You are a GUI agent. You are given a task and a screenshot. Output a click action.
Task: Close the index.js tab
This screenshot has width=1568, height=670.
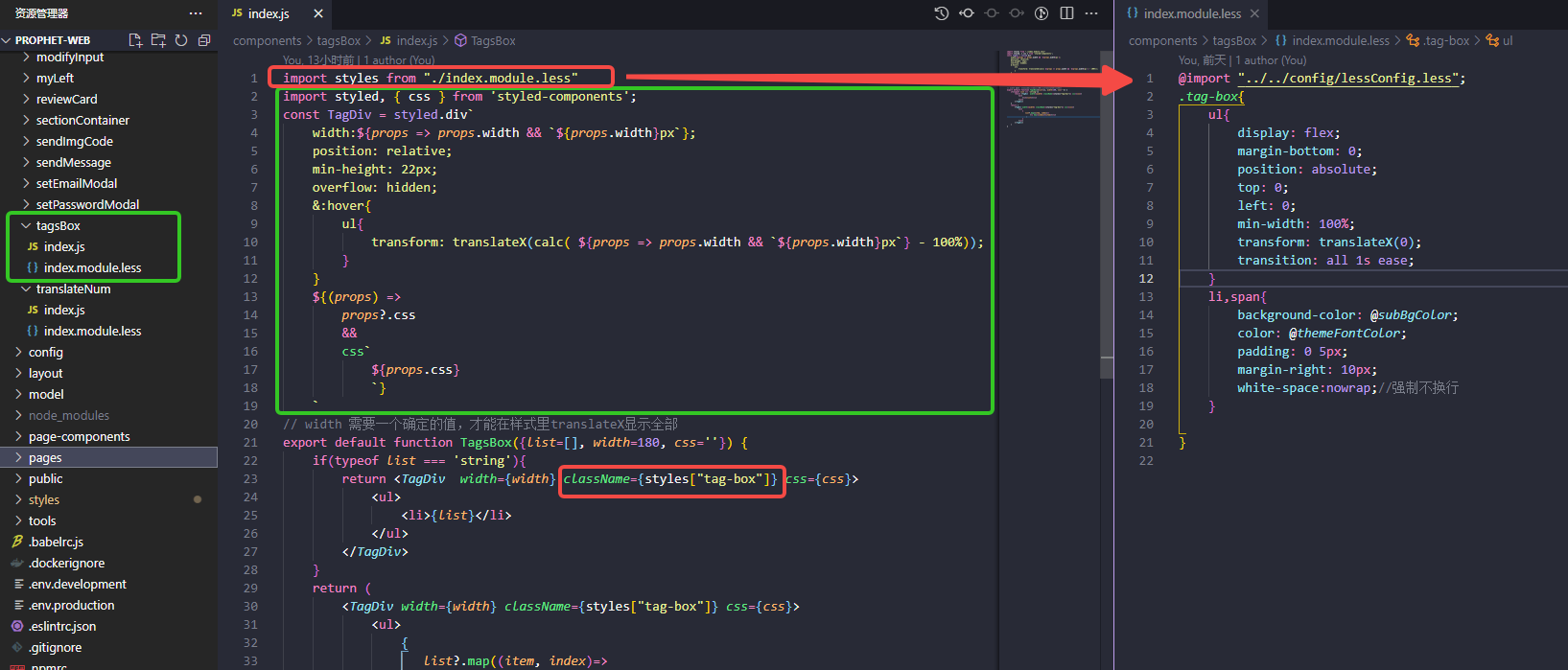pyautogui.click(x=318, y=13)
